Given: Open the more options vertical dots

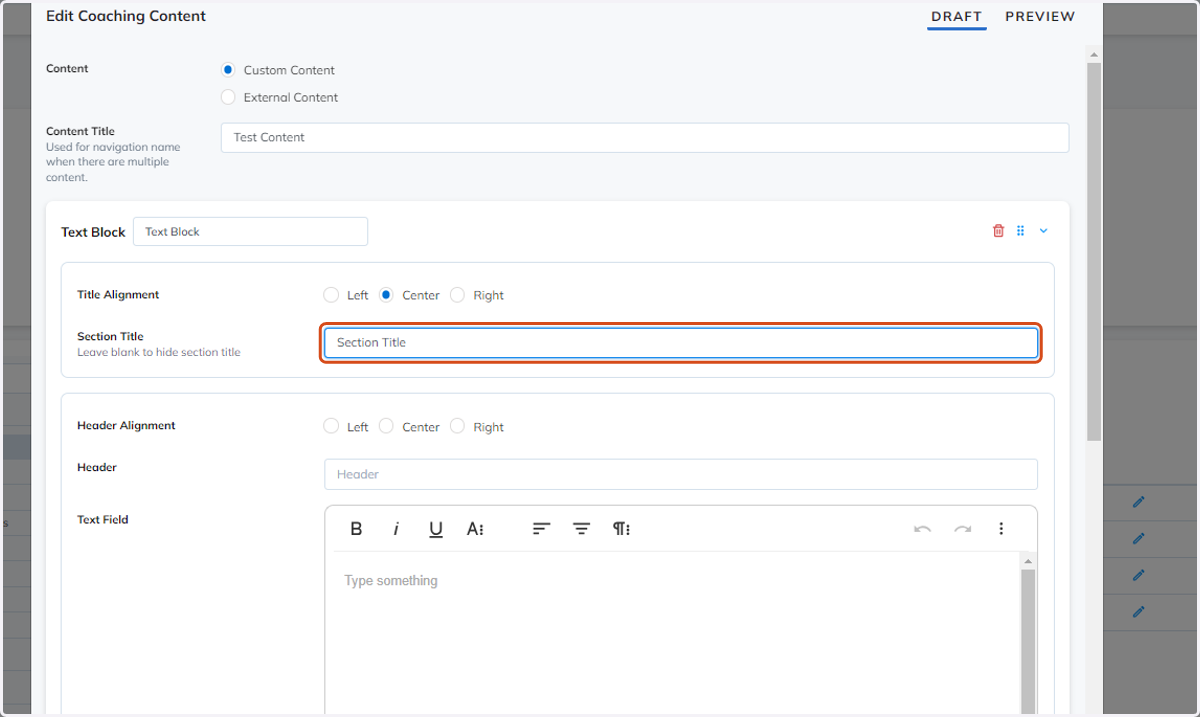Looking at the screenshot, I should click(x=1001, y=529).
